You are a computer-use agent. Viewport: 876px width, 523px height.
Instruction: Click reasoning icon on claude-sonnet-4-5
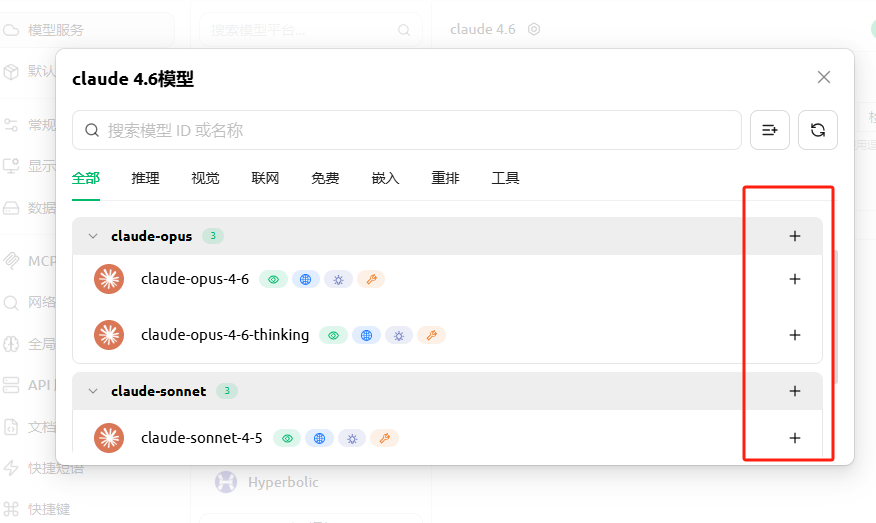352,438
